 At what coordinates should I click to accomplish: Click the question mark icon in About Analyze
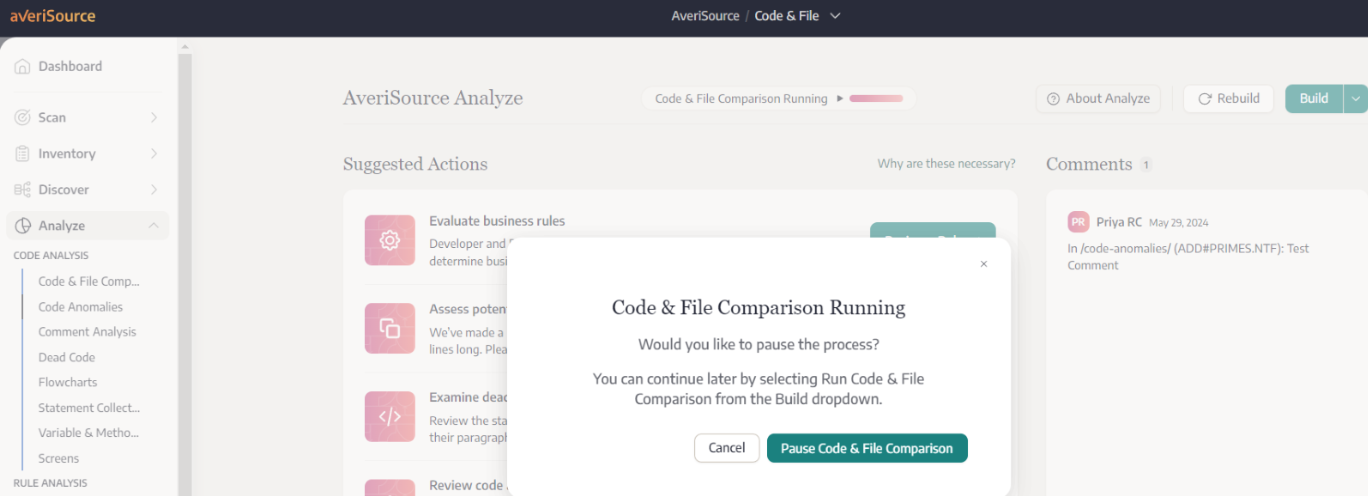point(1053,99)
